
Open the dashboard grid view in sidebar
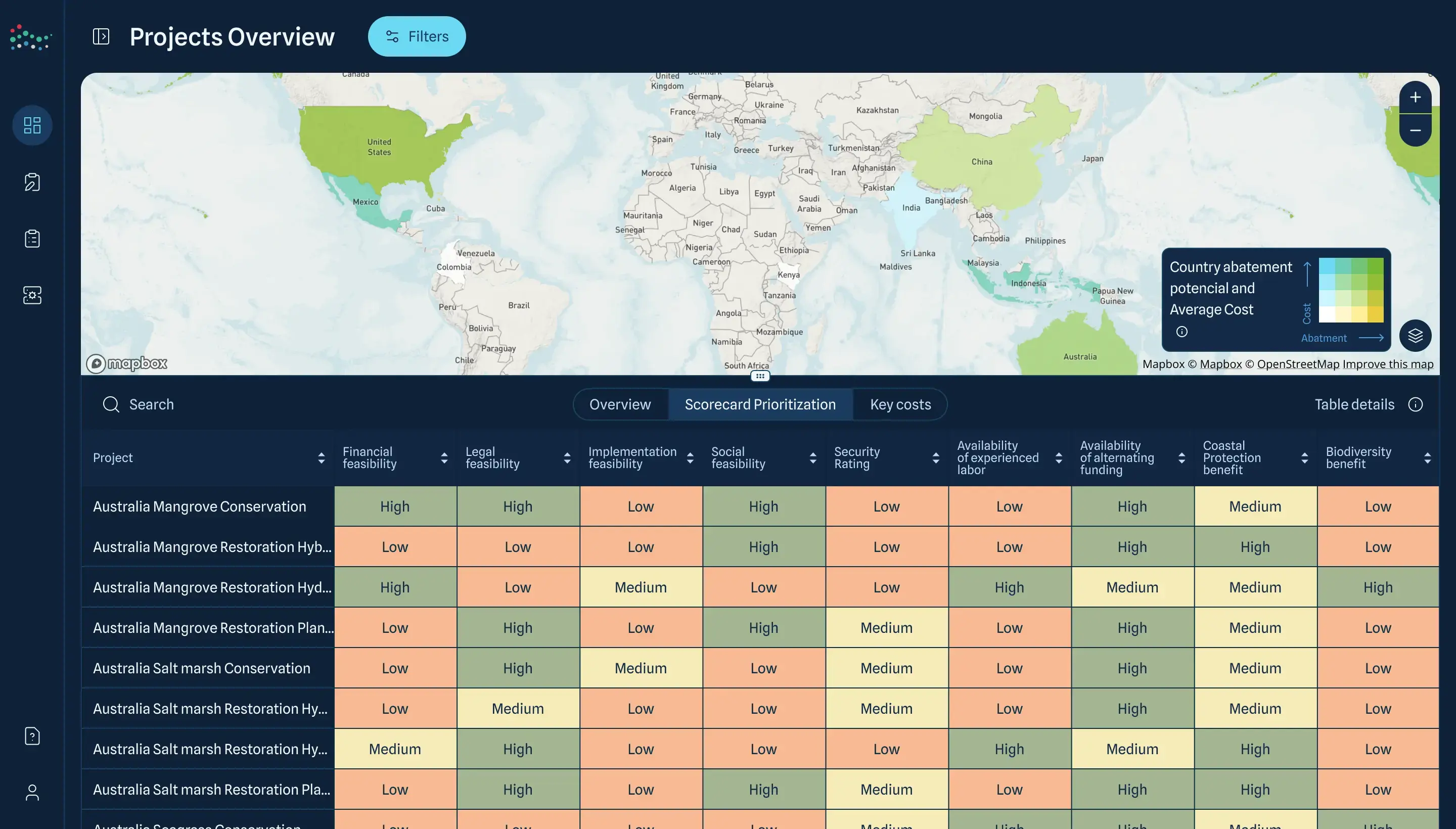click(32, 125)
